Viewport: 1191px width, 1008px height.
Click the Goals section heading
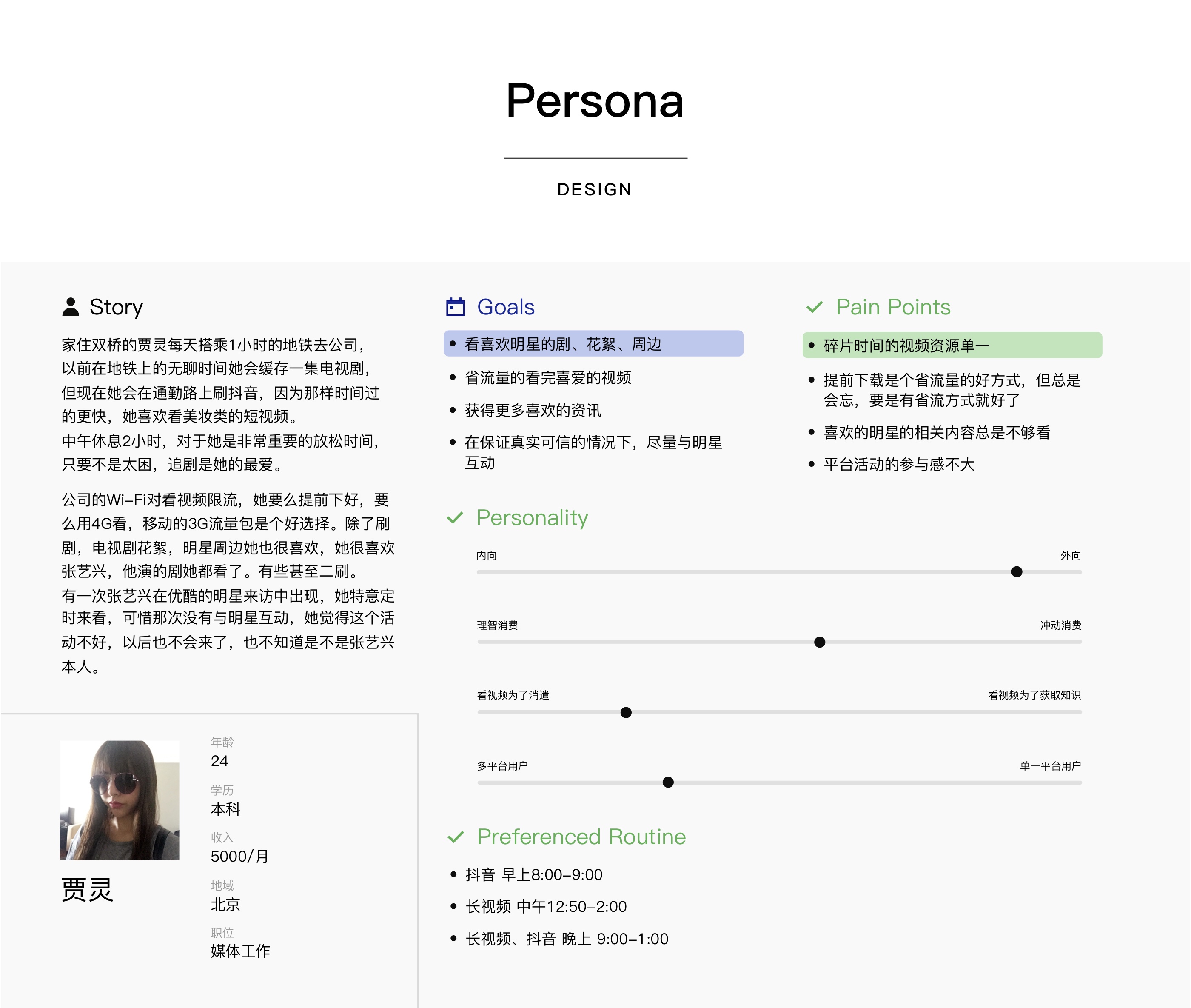pos(505,308)
